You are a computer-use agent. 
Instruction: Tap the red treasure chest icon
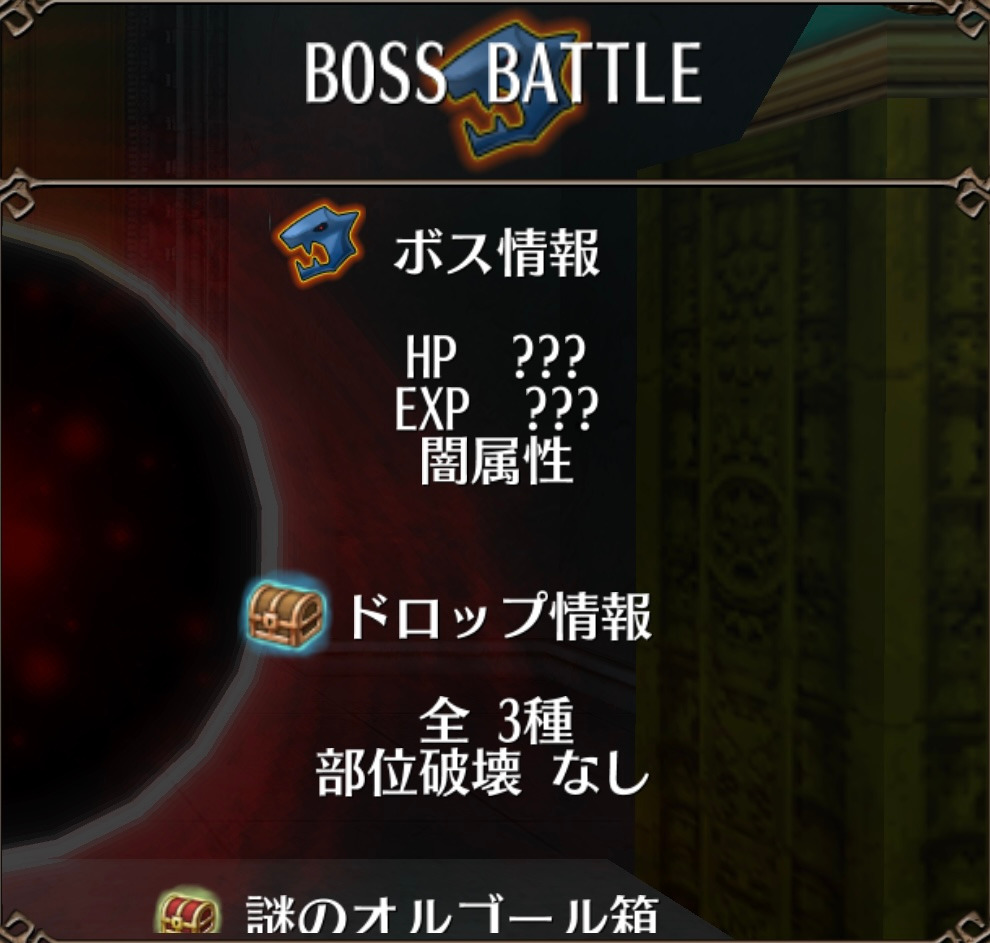188,913
